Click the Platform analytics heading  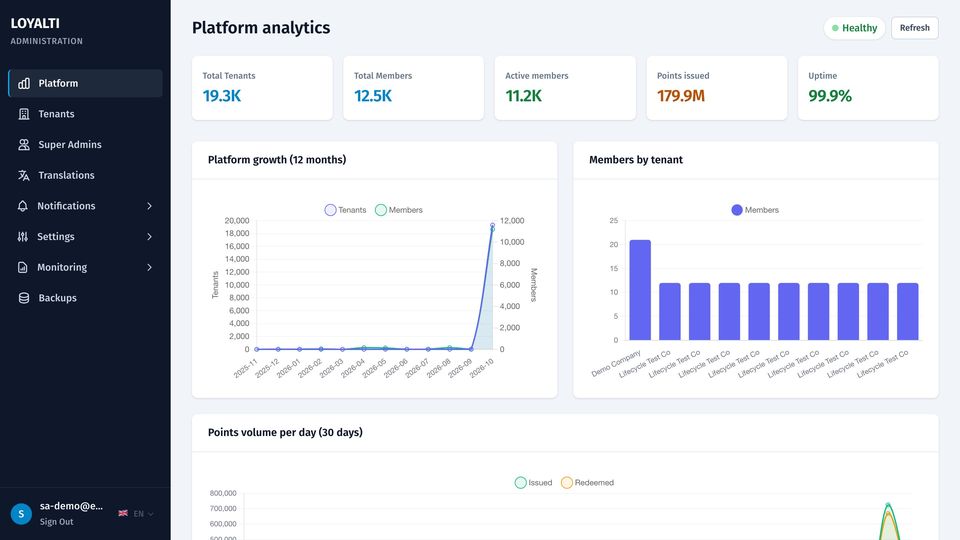(261, 28)
